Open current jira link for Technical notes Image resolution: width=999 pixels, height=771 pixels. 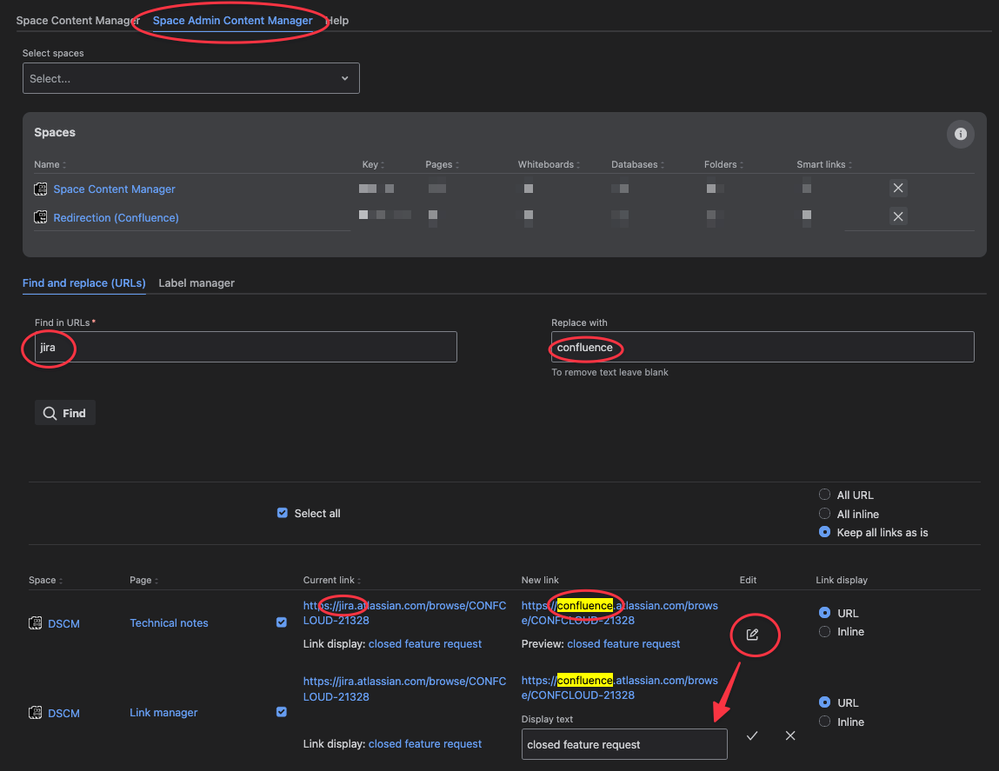(405, 613)
